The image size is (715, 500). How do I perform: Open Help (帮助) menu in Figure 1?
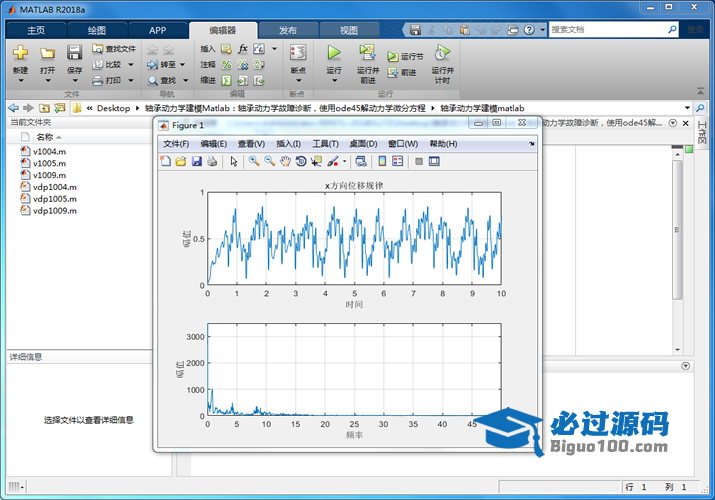point(443,144)
